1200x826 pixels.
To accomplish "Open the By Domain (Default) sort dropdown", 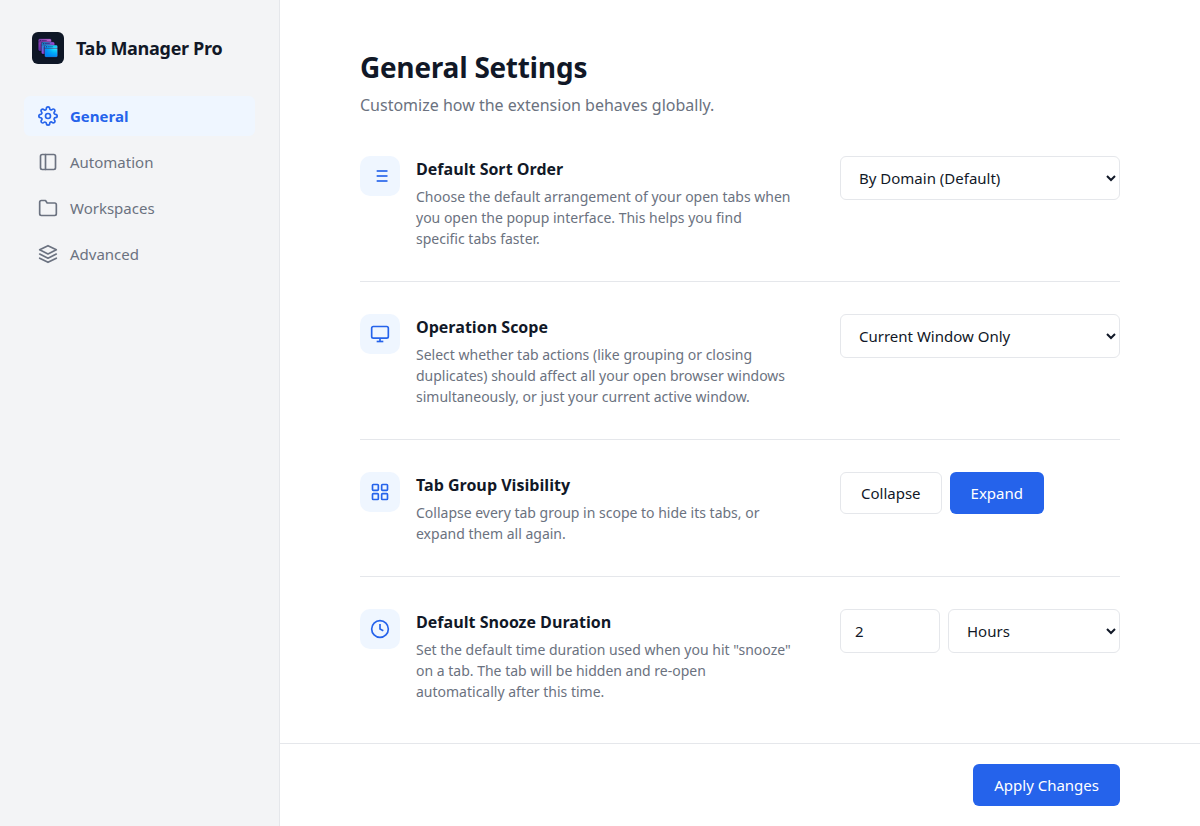I will click(x=980, y=178).
